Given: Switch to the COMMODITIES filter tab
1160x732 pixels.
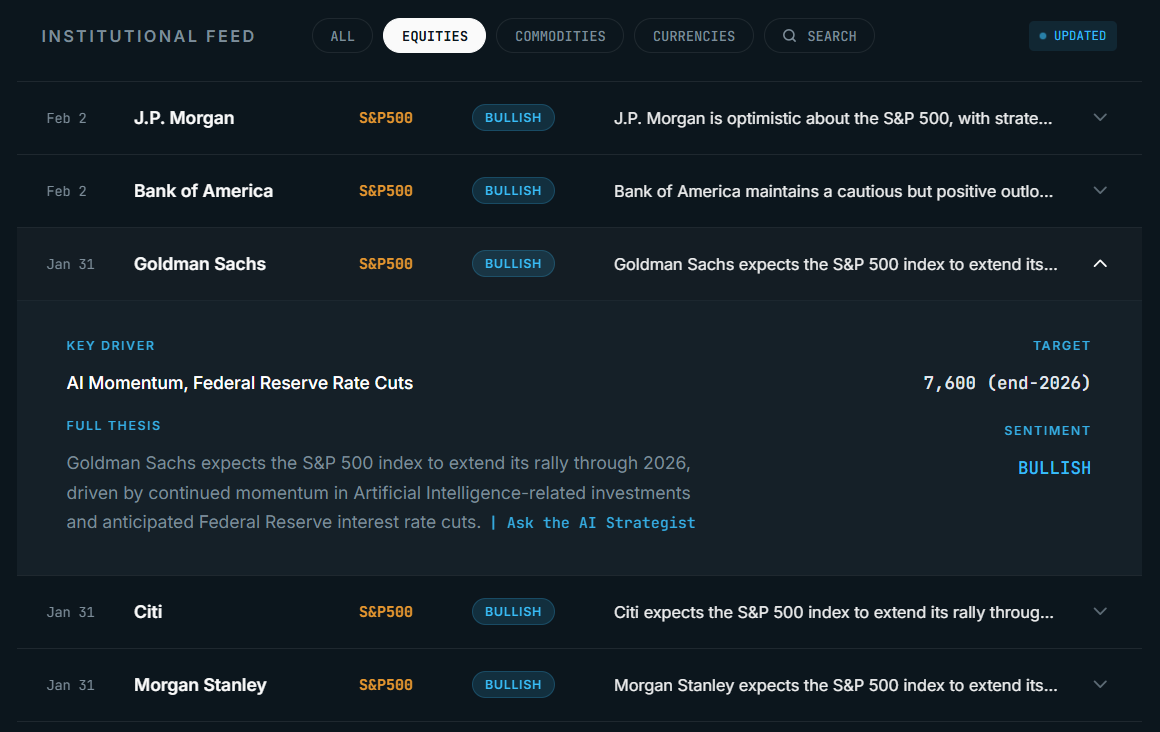Looking at the screenshot, I should pos(560,36).
